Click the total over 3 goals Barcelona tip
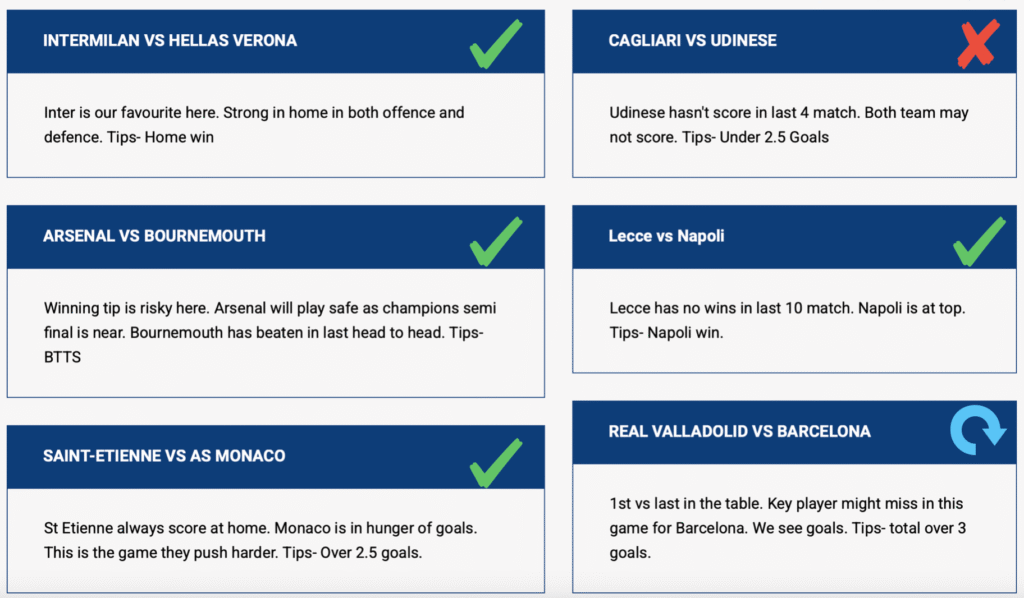The image size is (1024, 598). click(x=788, y=528)
